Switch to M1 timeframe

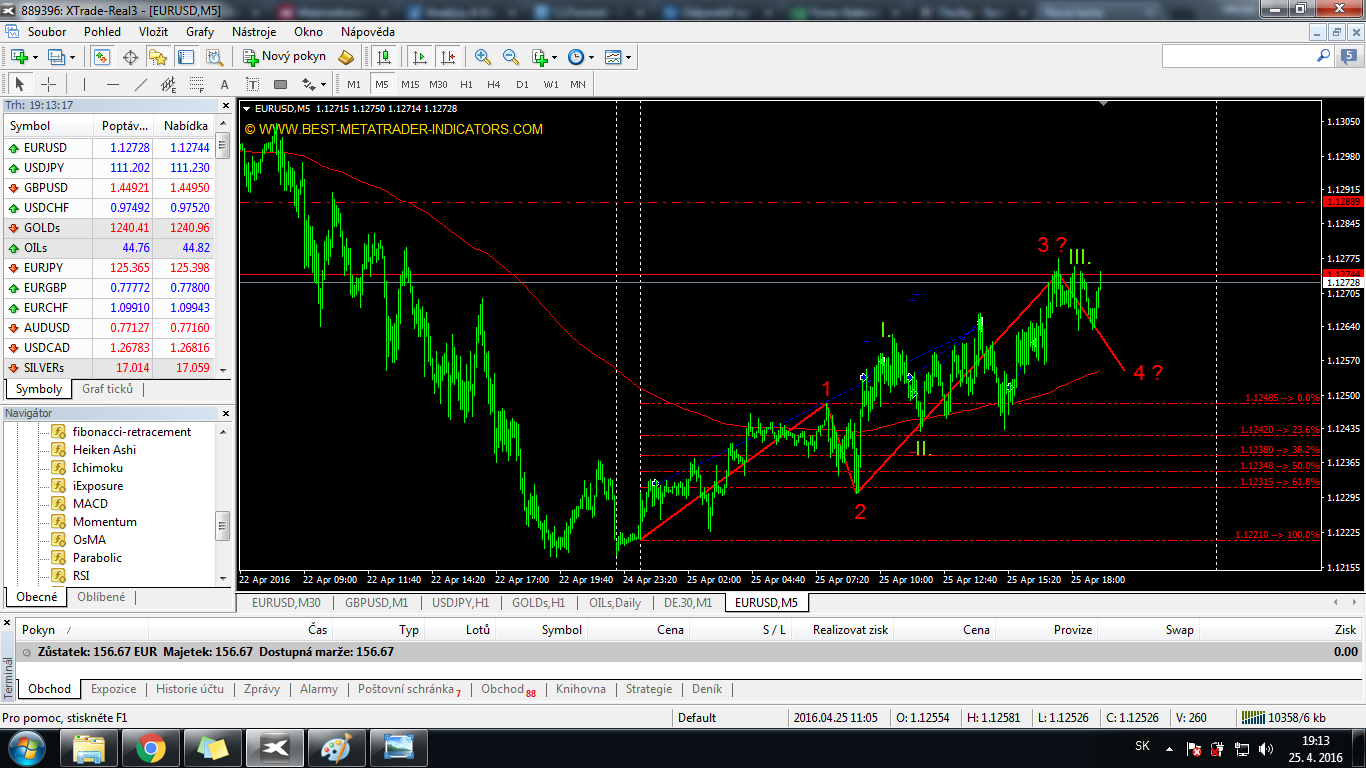[354, 84]
